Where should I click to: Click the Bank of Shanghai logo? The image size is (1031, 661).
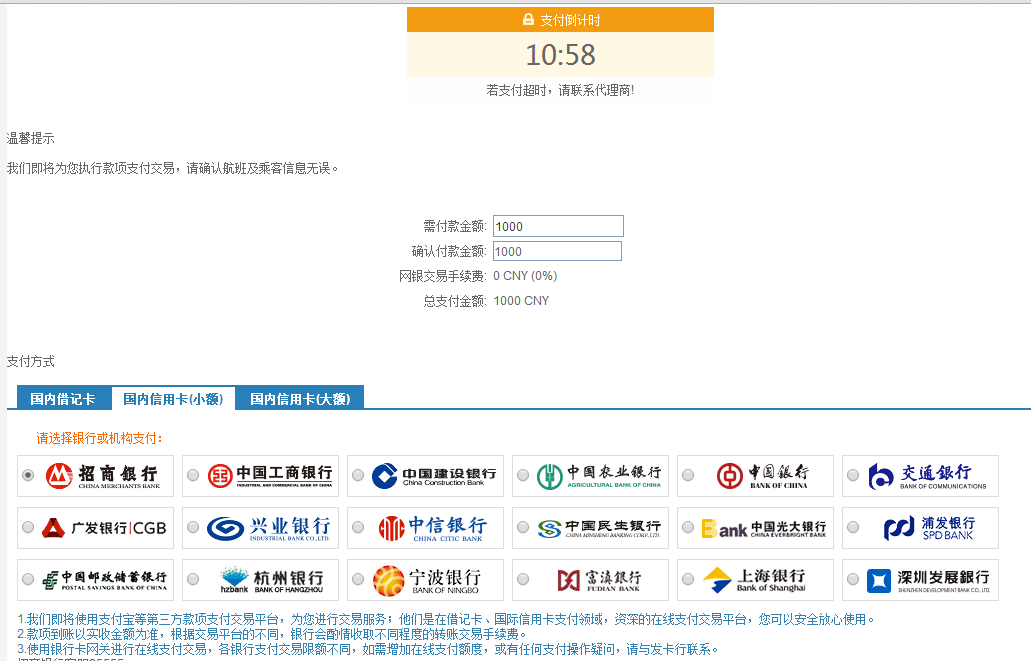[754, 580]
